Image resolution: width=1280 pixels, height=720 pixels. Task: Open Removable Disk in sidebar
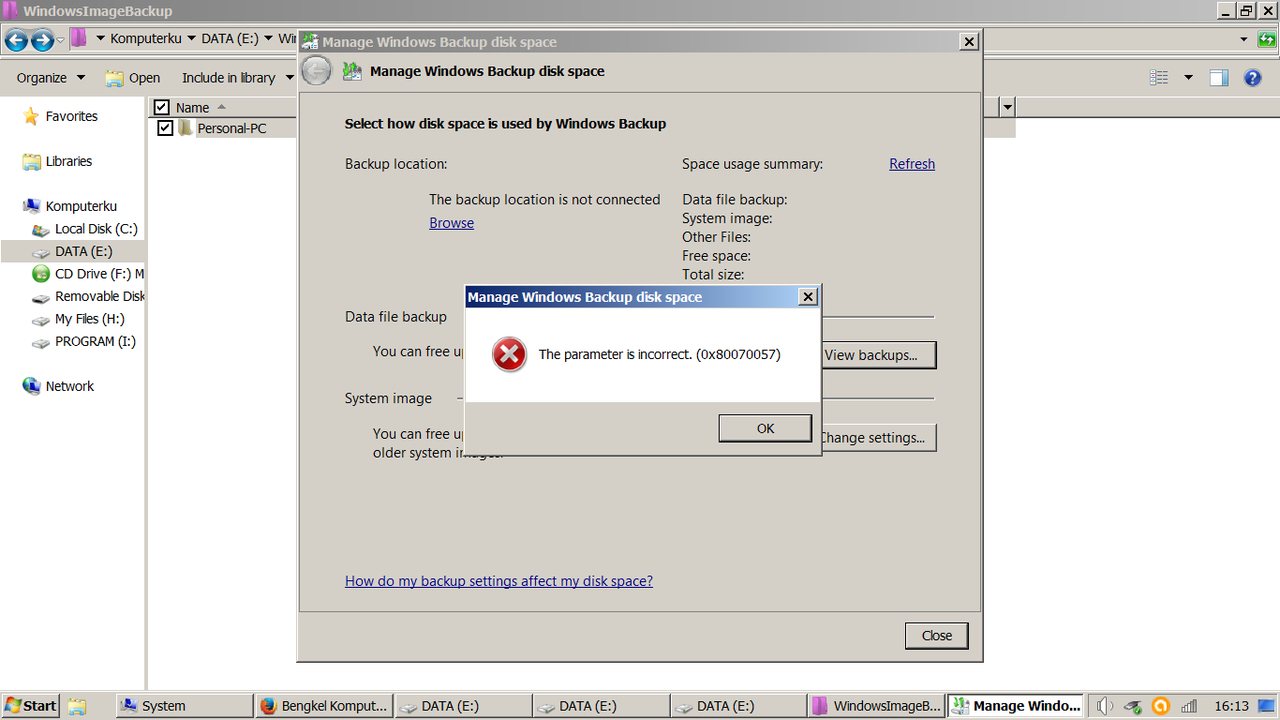point(100,296)
